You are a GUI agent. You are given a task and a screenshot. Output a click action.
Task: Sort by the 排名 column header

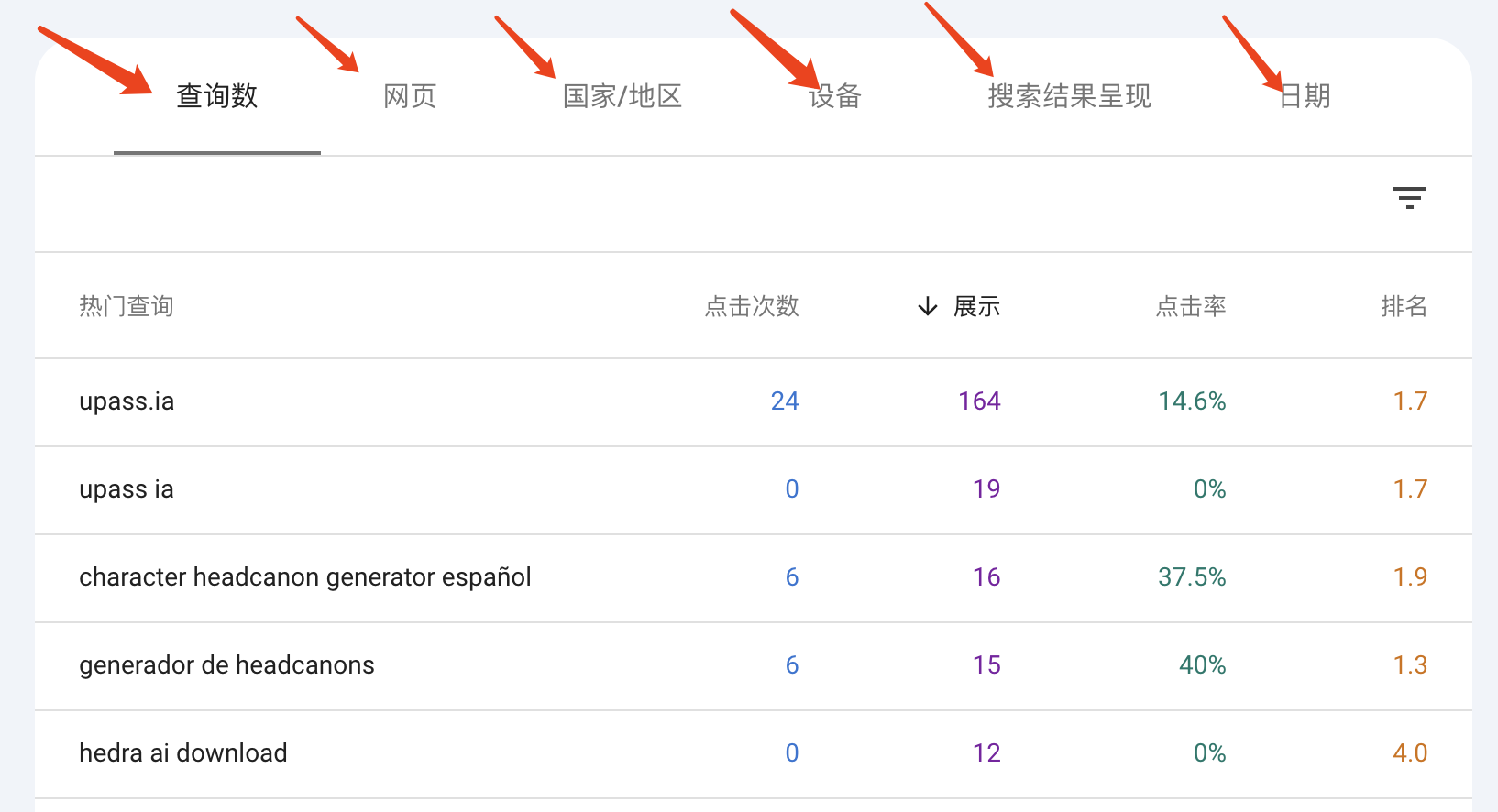point(1404,306)
